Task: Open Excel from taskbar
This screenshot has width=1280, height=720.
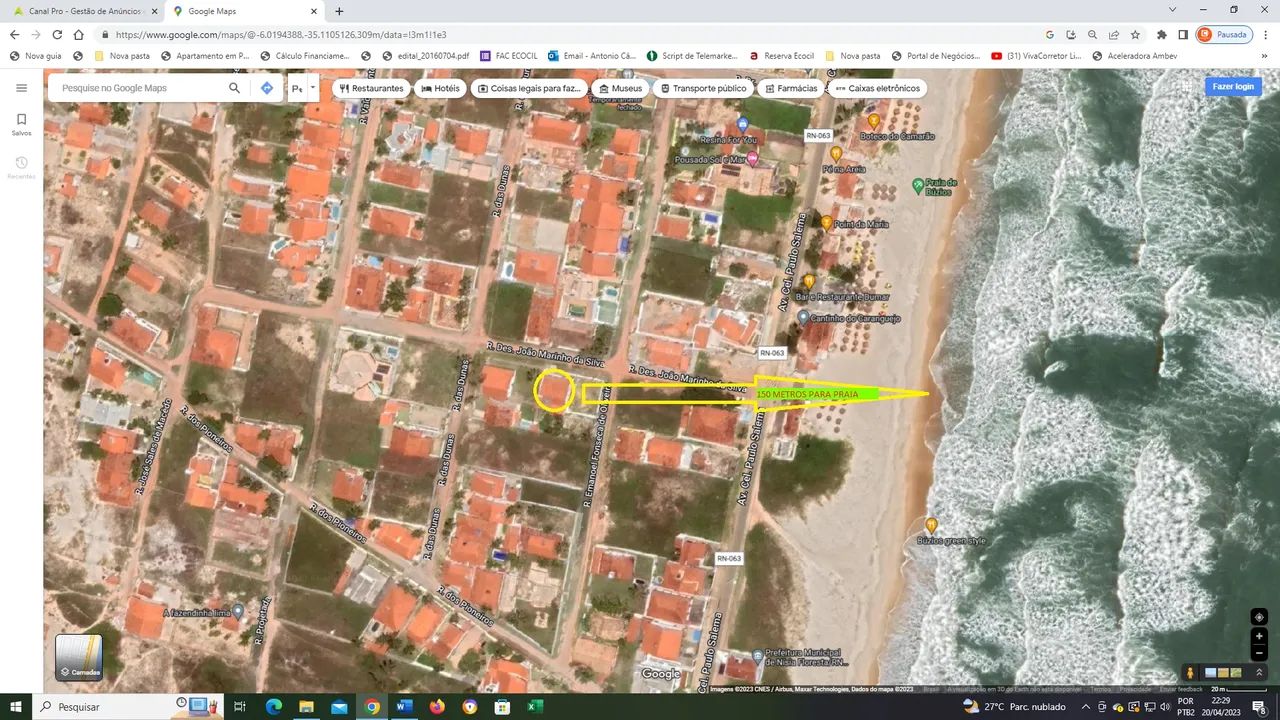Action: click(535, 706)
